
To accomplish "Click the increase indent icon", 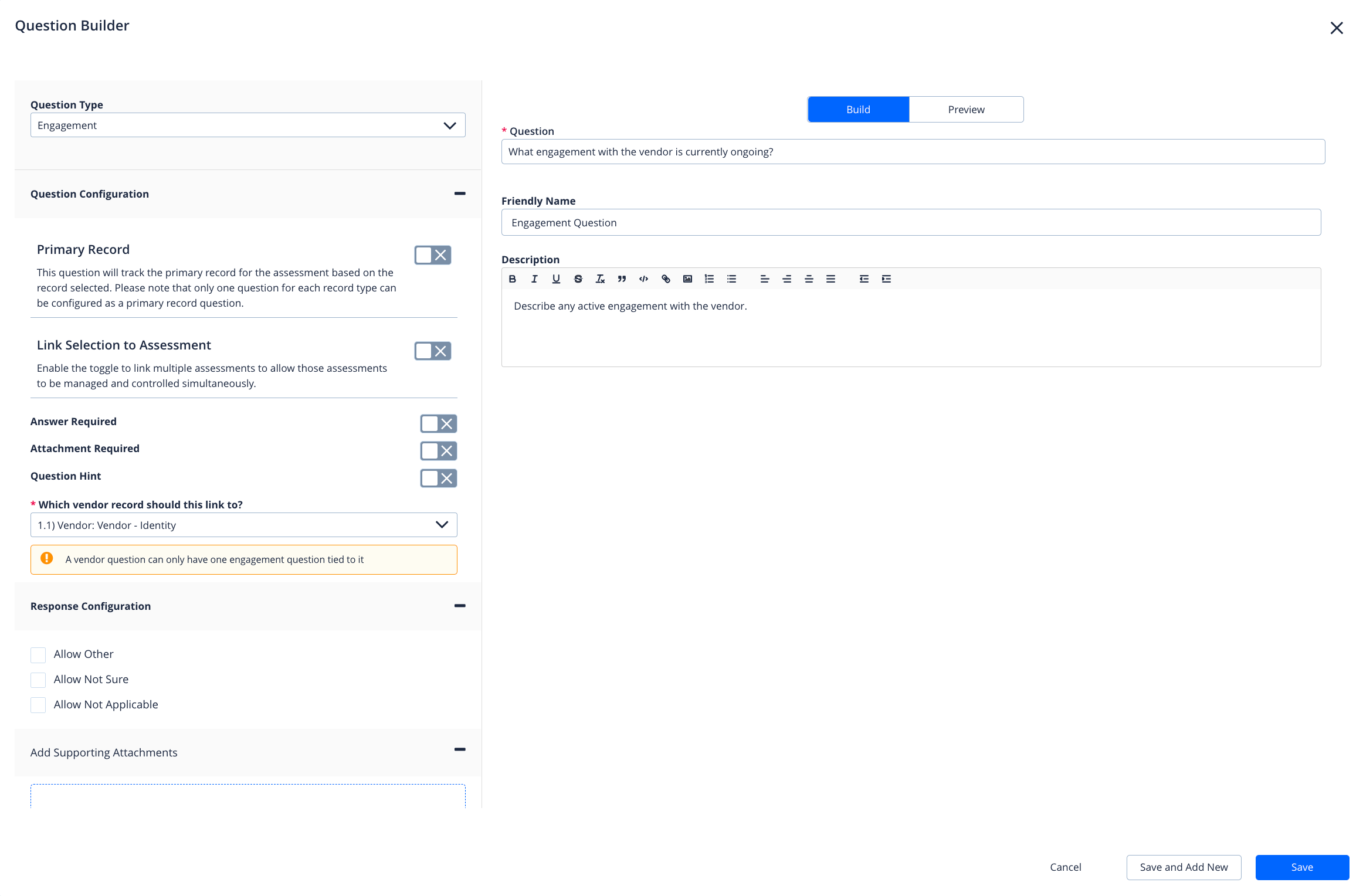I will (x=886, y=279).
